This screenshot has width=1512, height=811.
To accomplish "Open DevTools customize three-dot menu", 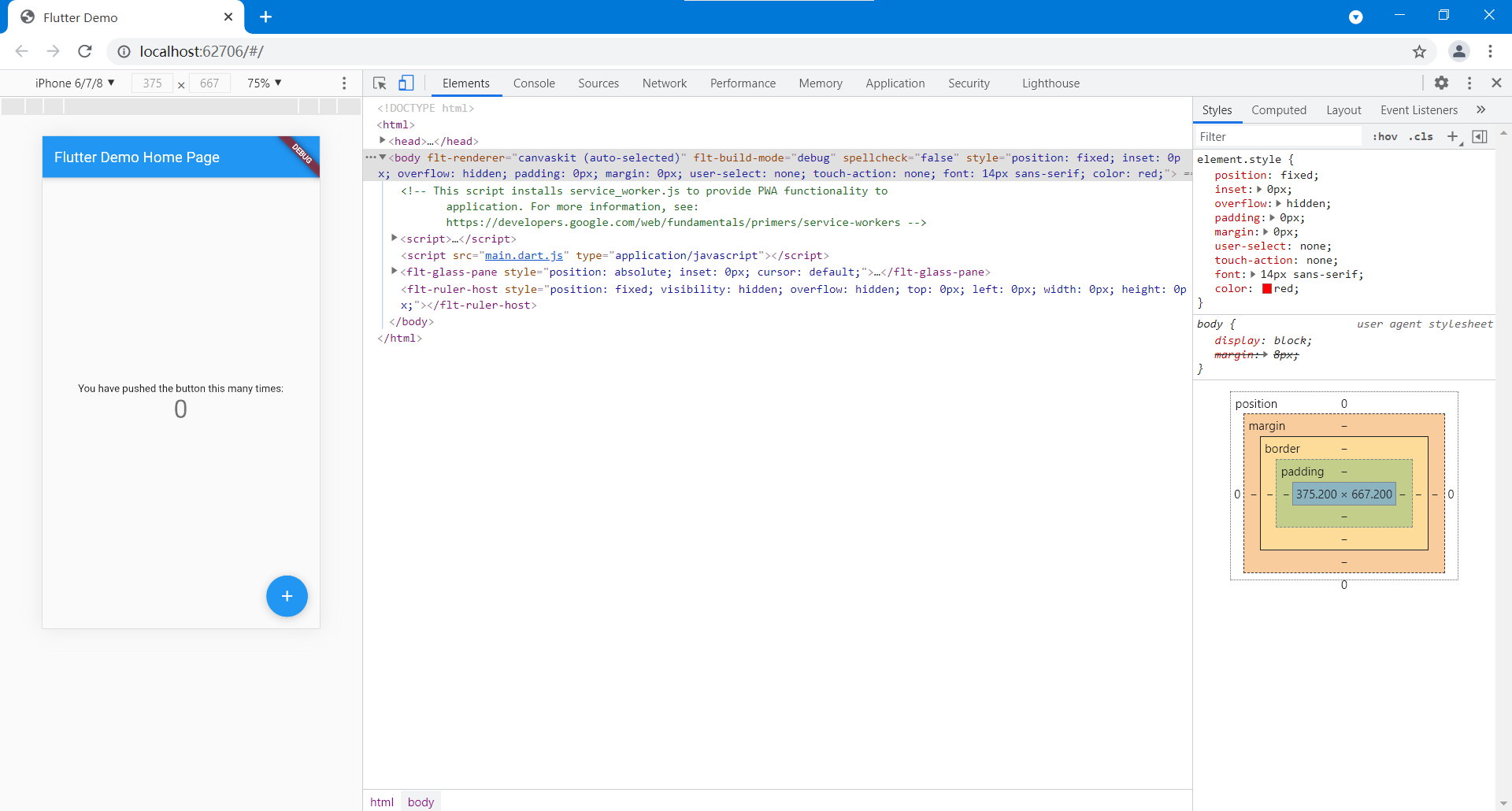I will coord(1469,83).
